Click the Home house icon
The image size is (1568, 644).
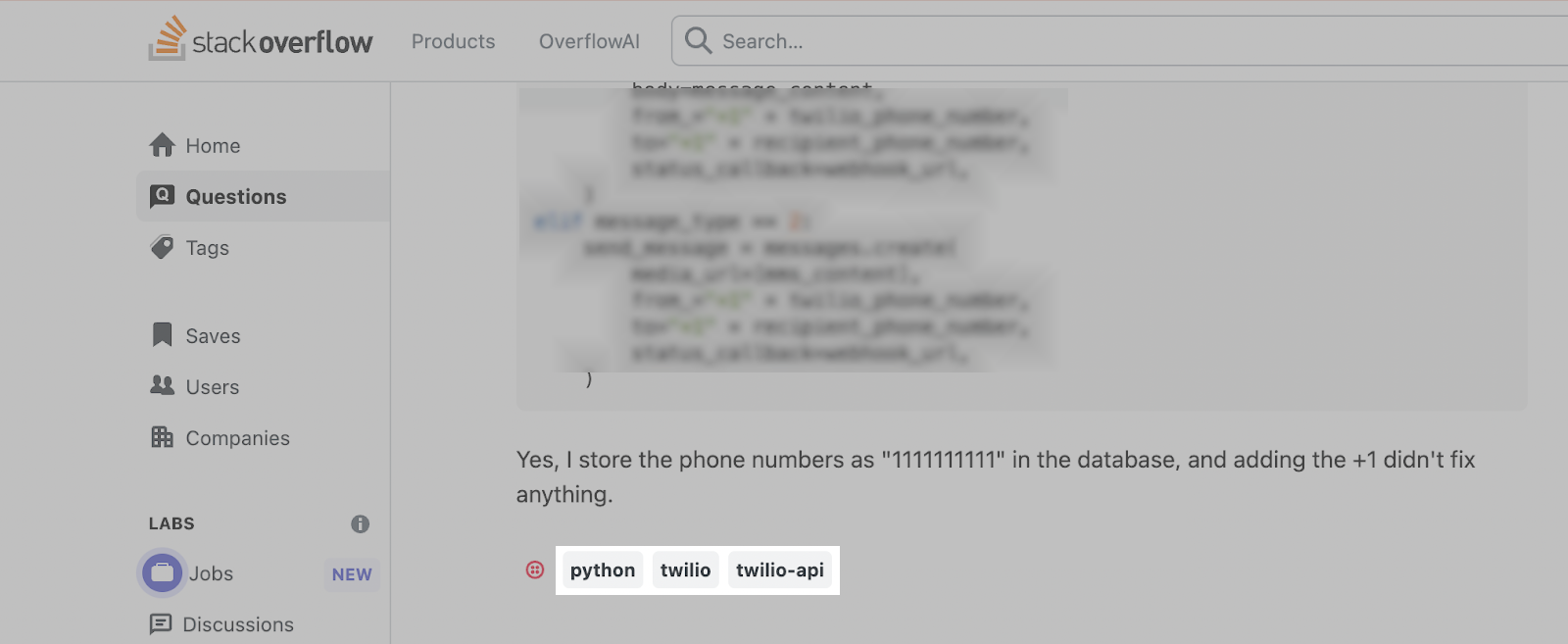[x=162, y=145]
